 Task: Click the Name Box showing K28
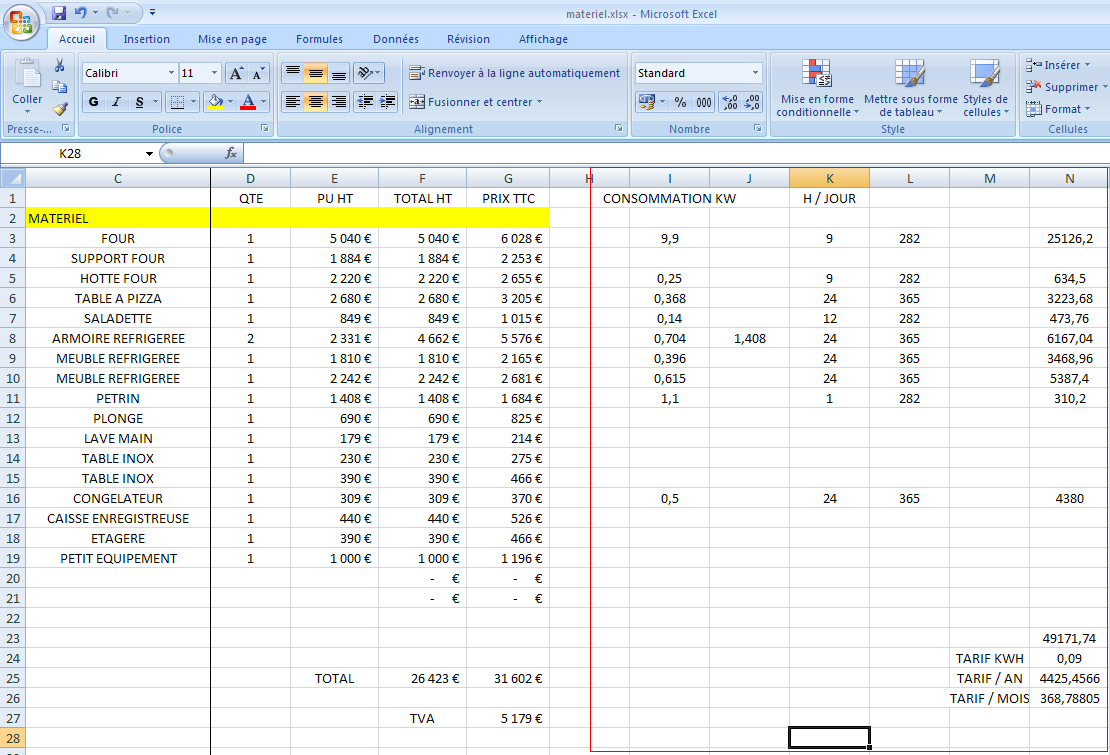point(78,153)
